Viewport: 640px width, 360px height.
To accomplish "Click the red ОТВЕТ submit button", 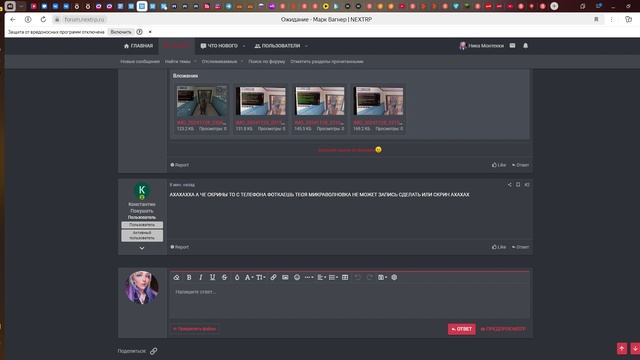I will tap(462, 329).
